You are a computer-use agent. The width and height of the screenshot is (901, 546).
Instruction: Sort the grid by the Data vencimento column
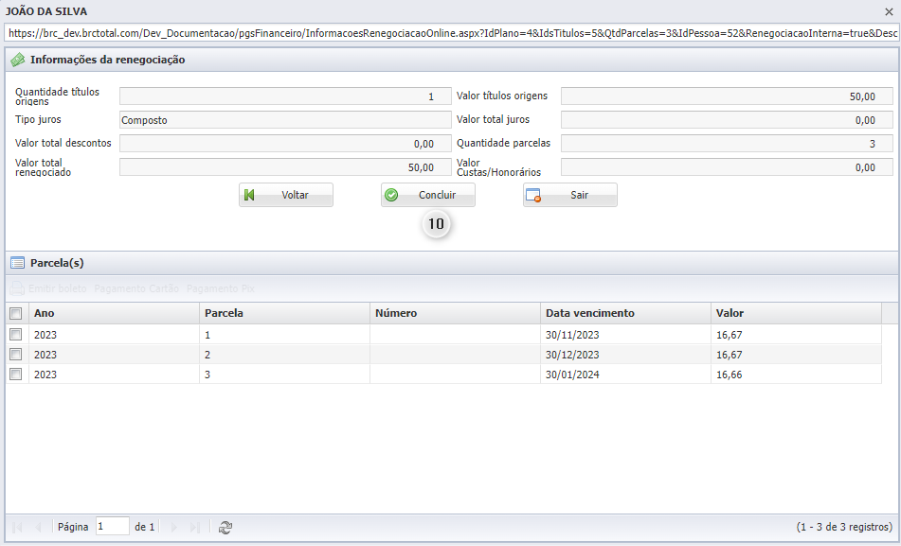(x=625, y=313)
